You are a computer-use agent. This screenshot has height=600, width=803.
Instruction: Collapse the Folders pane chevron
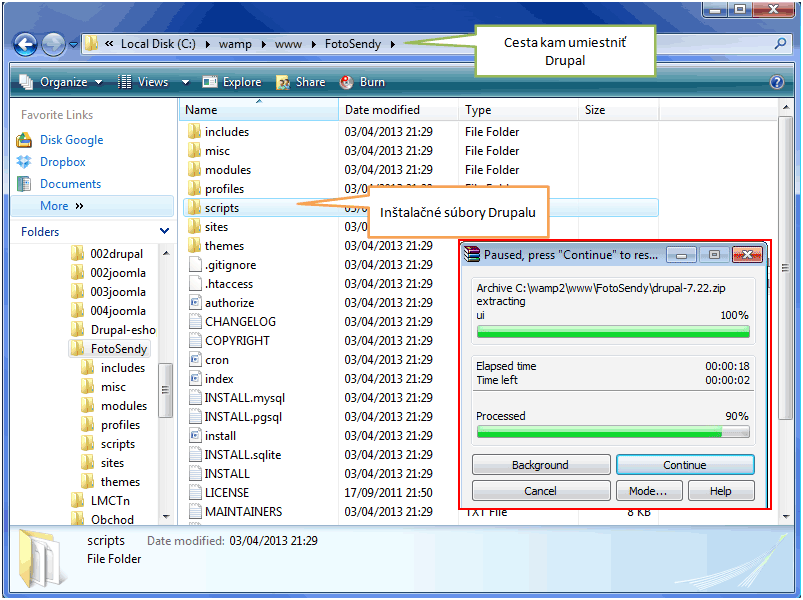pos(164,231)
